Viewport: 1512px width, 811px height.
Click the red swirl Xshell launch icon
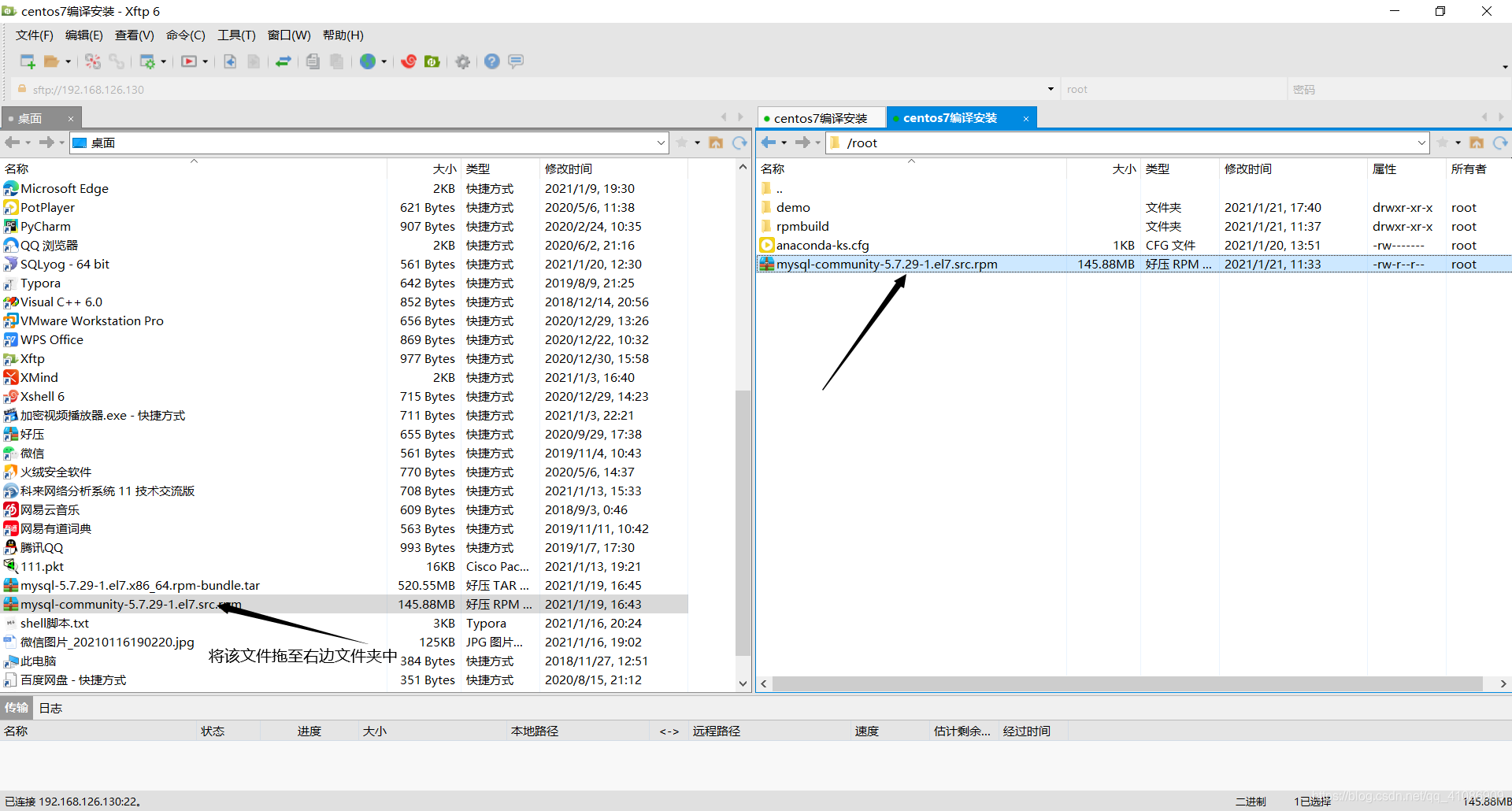click(409, 61)
